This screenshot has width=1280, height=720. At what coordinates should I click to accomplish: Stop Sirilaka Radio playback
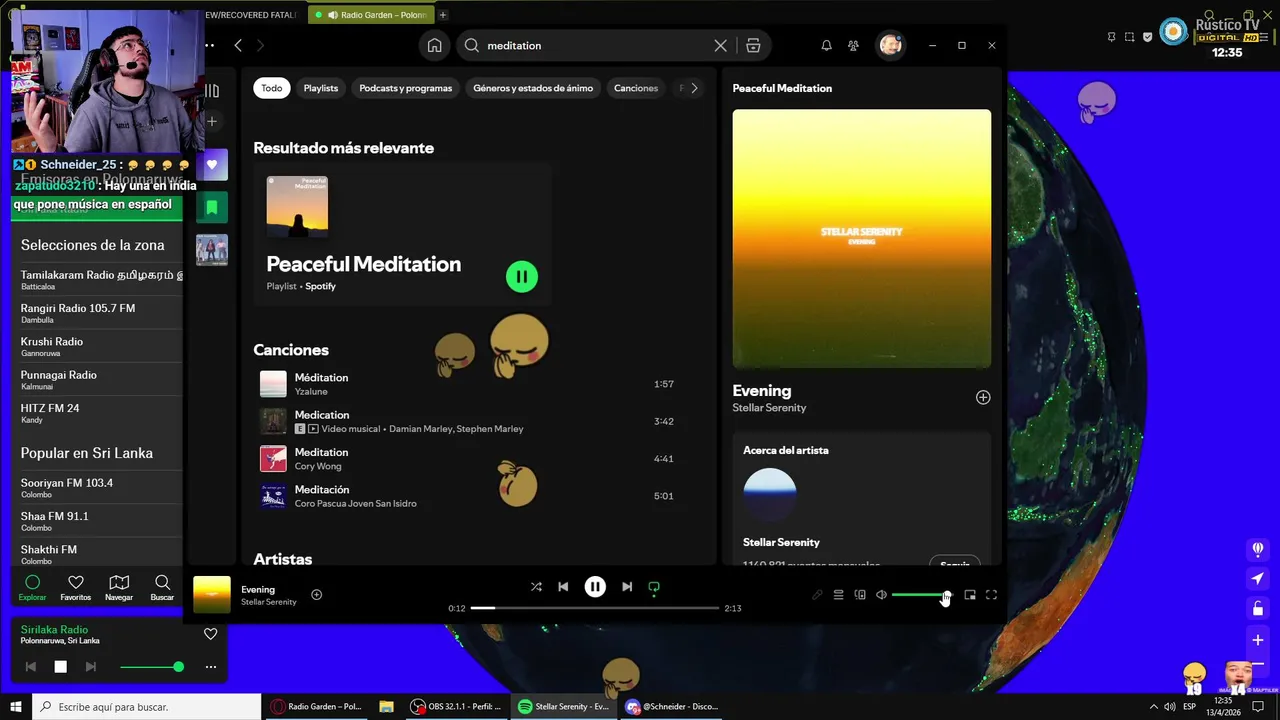pos(60,667)
